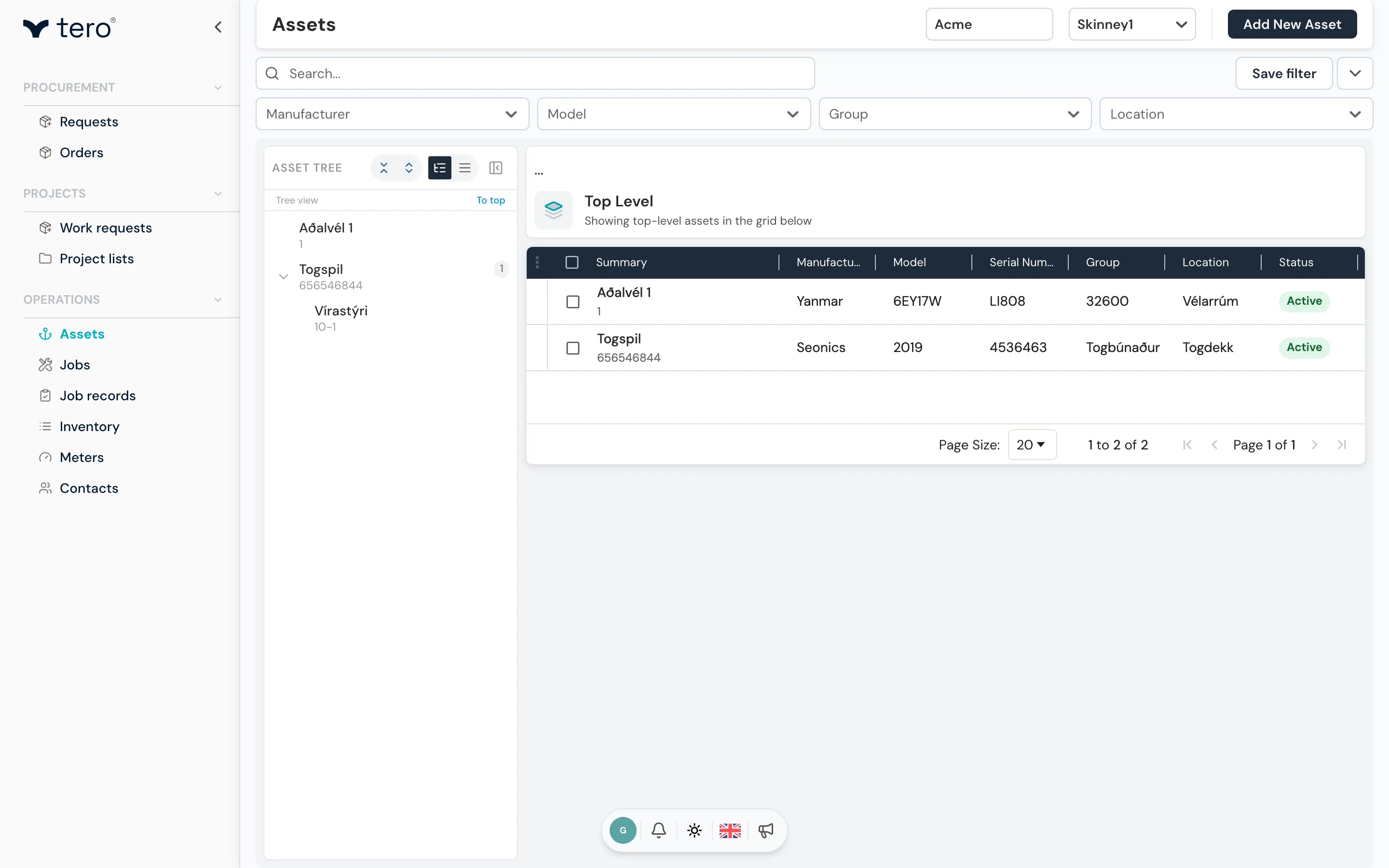Click the To top link

pos(491,200)
